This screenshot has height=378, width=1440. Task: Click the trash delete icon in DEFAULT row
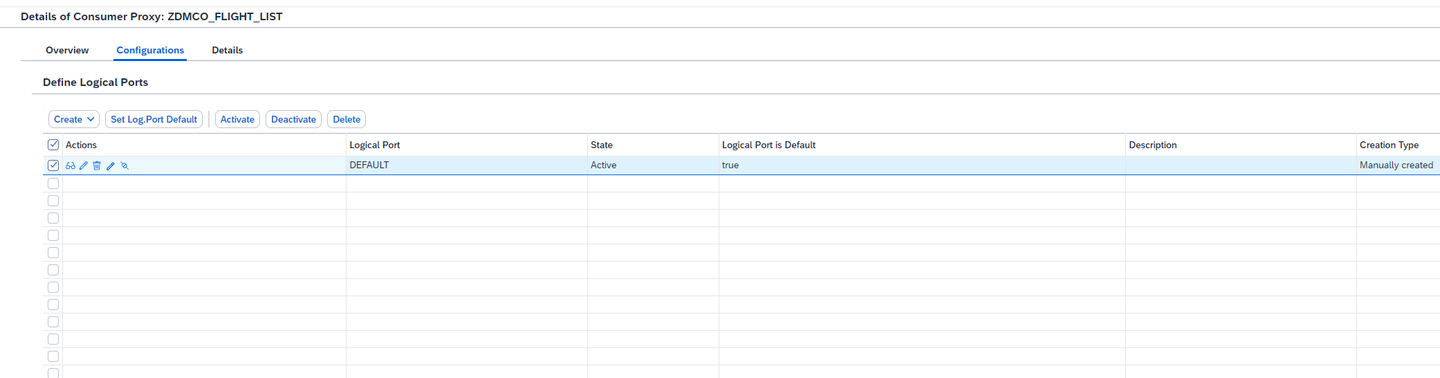click(97, 166)
